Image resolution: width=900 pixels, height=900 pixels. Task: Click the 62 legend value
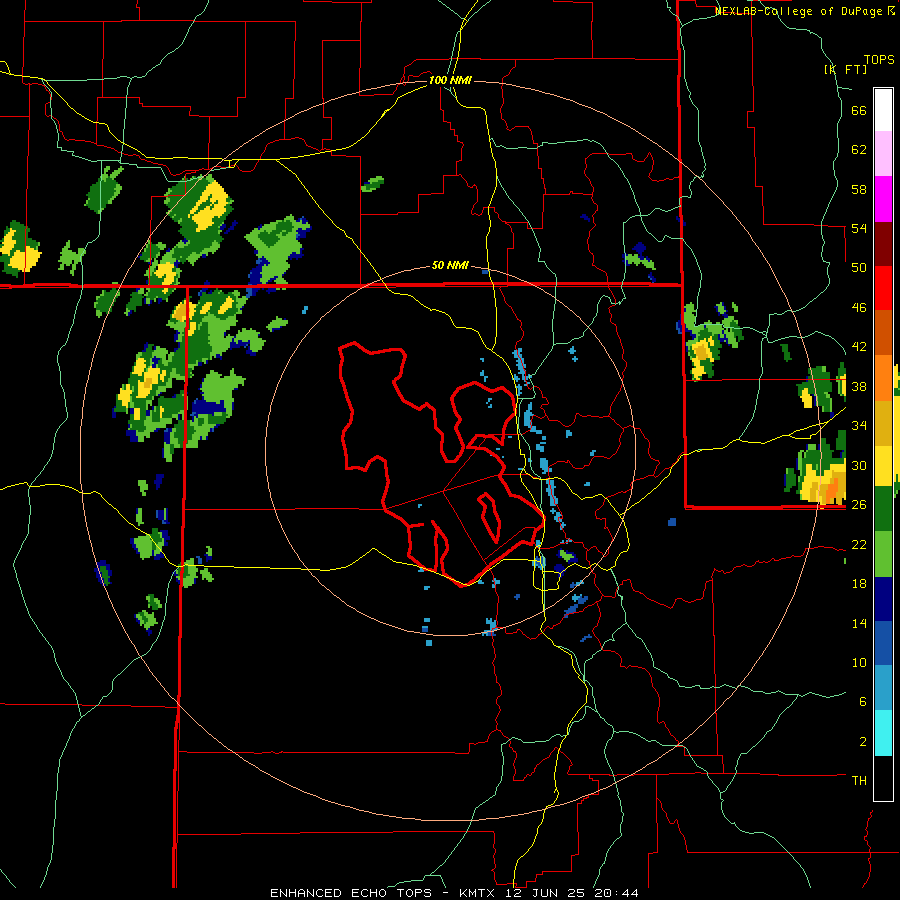click(859, 150)
